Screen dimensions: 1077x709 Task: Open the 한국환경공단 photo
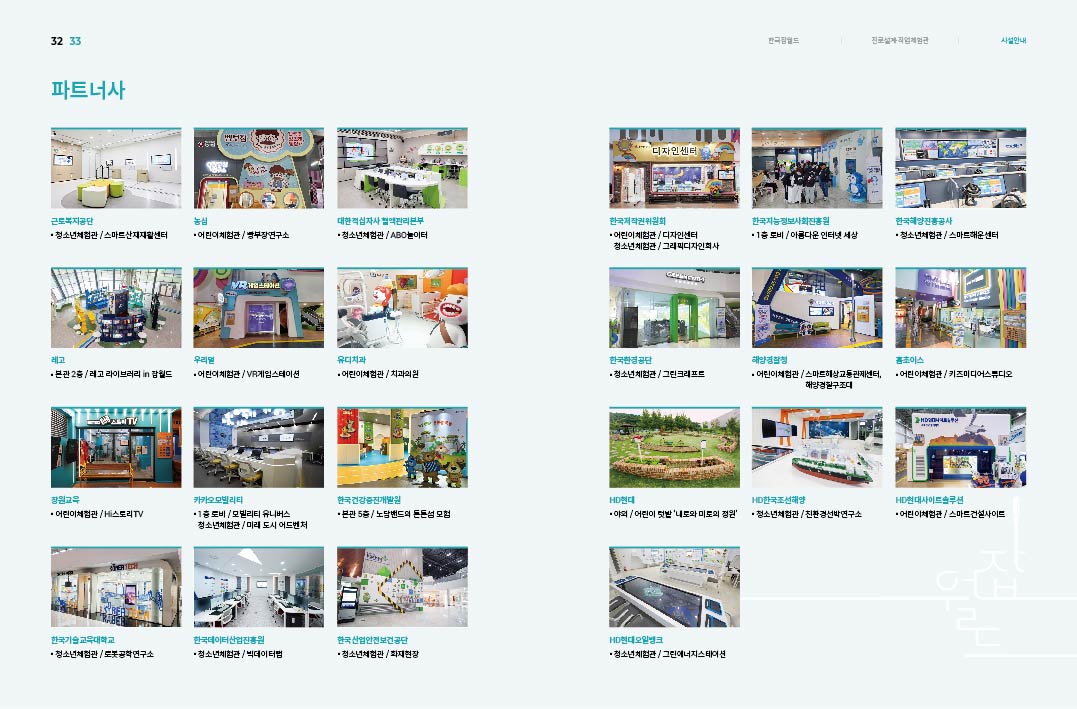(674, 308)
